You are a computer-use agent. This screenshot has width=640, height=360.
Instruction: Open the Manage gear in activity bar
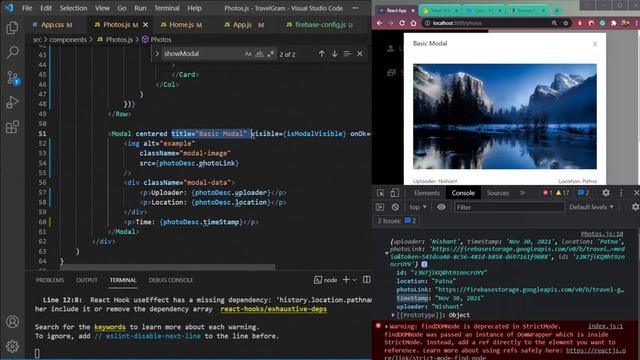12,346
